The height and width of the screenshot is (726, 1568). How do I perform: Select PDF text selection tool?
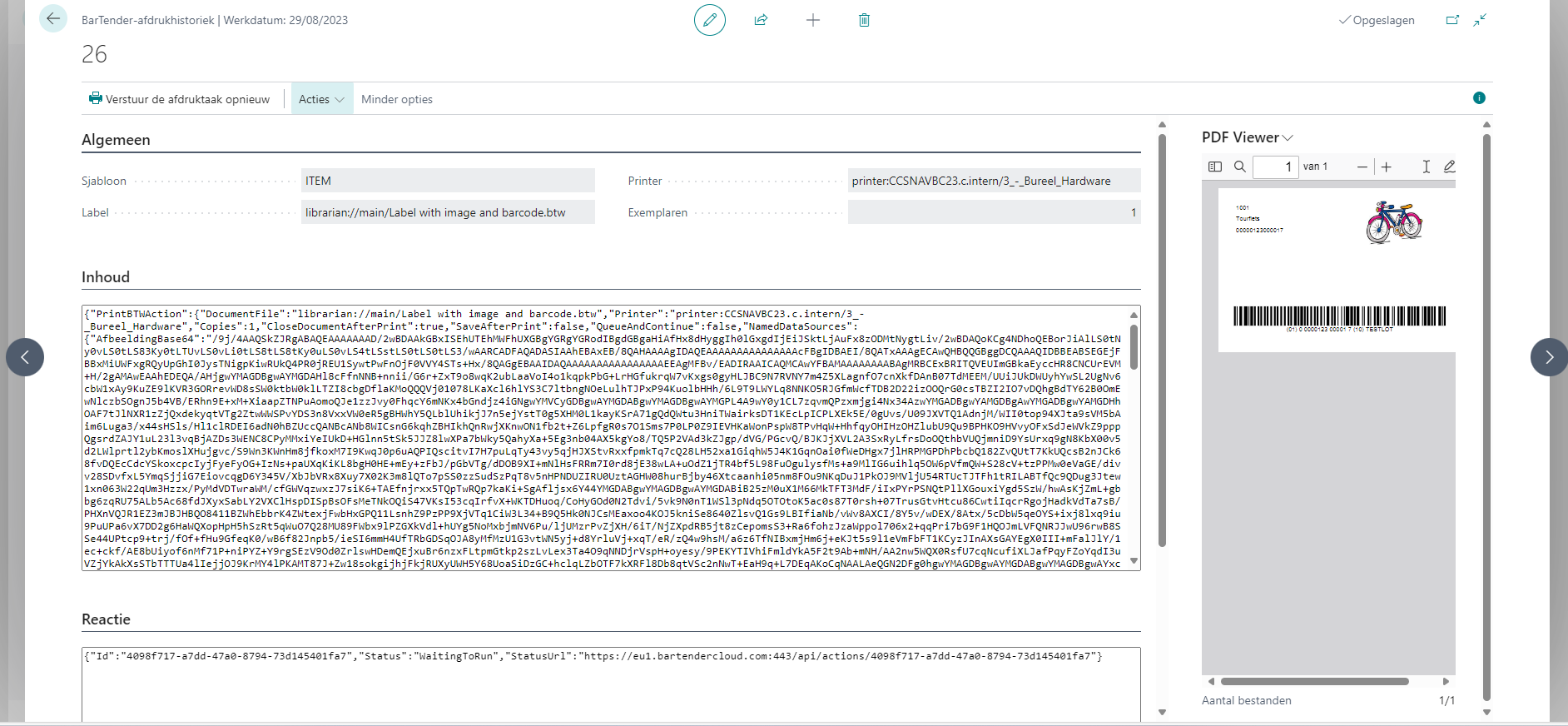coord(1426,167)
